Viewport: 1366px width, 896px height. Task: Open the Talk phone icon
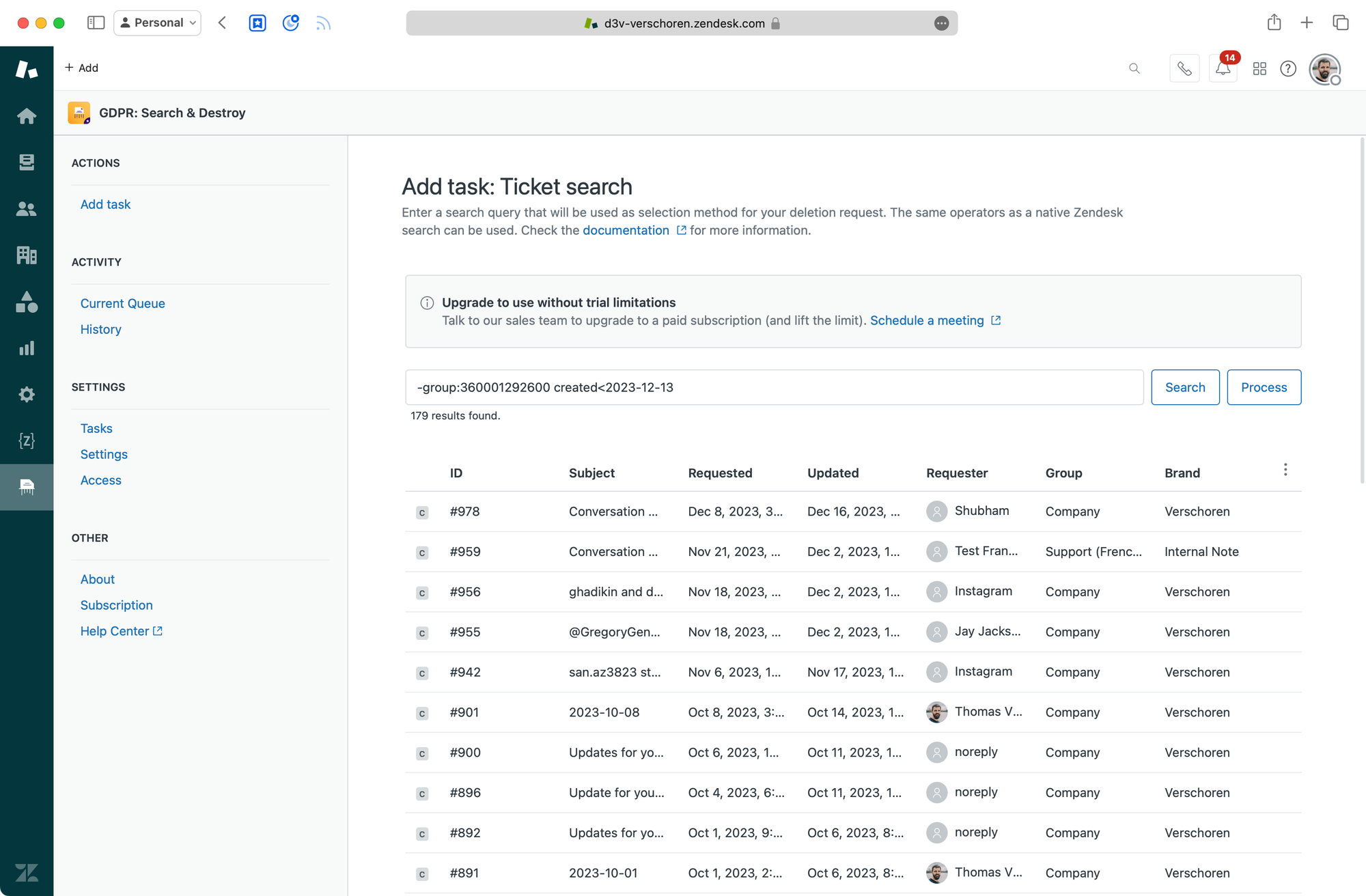pyautogui.click(x=1184, y=68)
